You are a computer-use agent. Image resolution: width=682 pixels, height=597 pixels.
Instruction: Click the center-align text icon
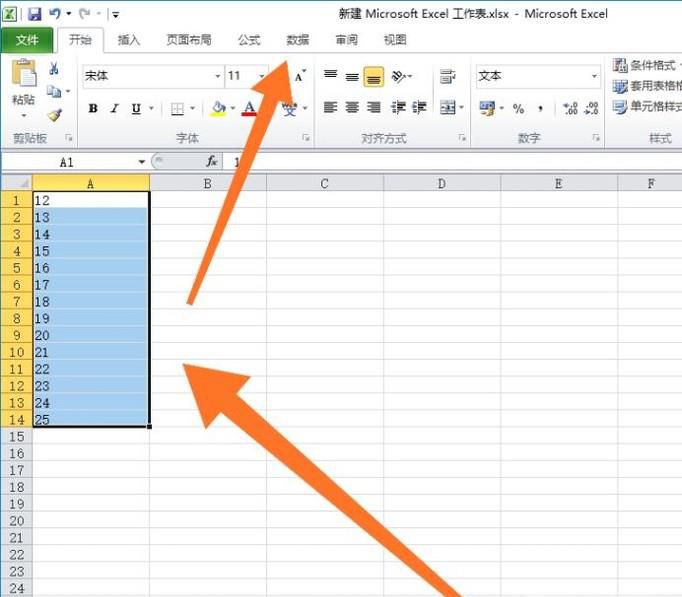(x=352, y=107)
